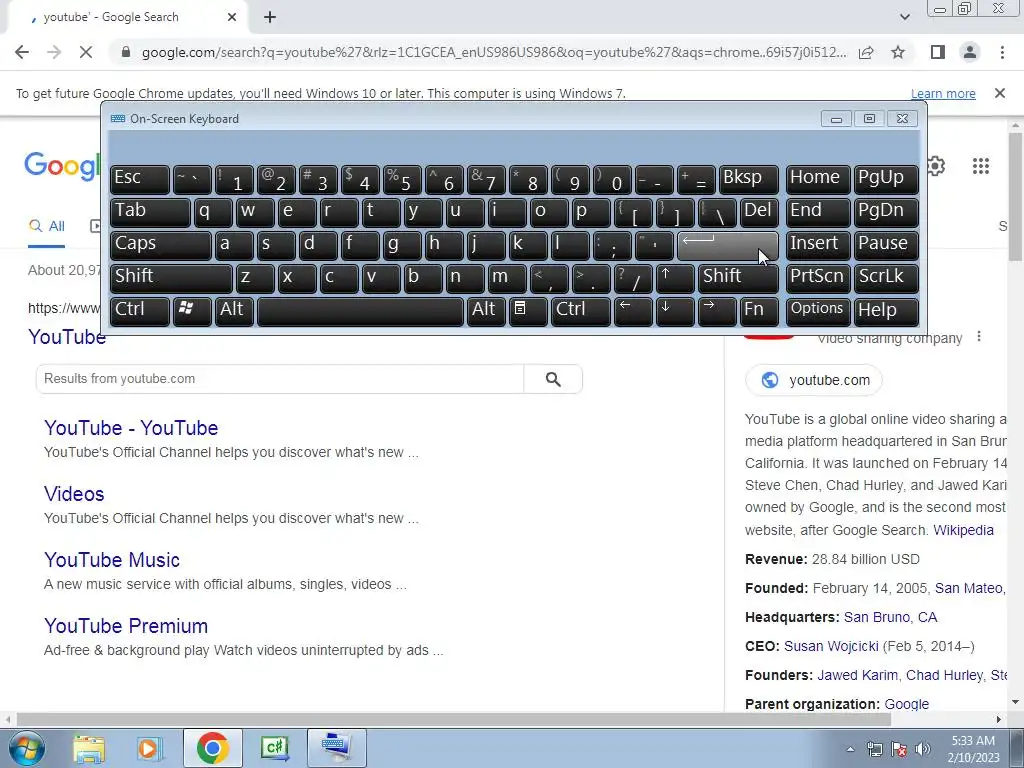Click the Del key
Viewport: 1024px width, 768px height.
[x=759, y=212]
